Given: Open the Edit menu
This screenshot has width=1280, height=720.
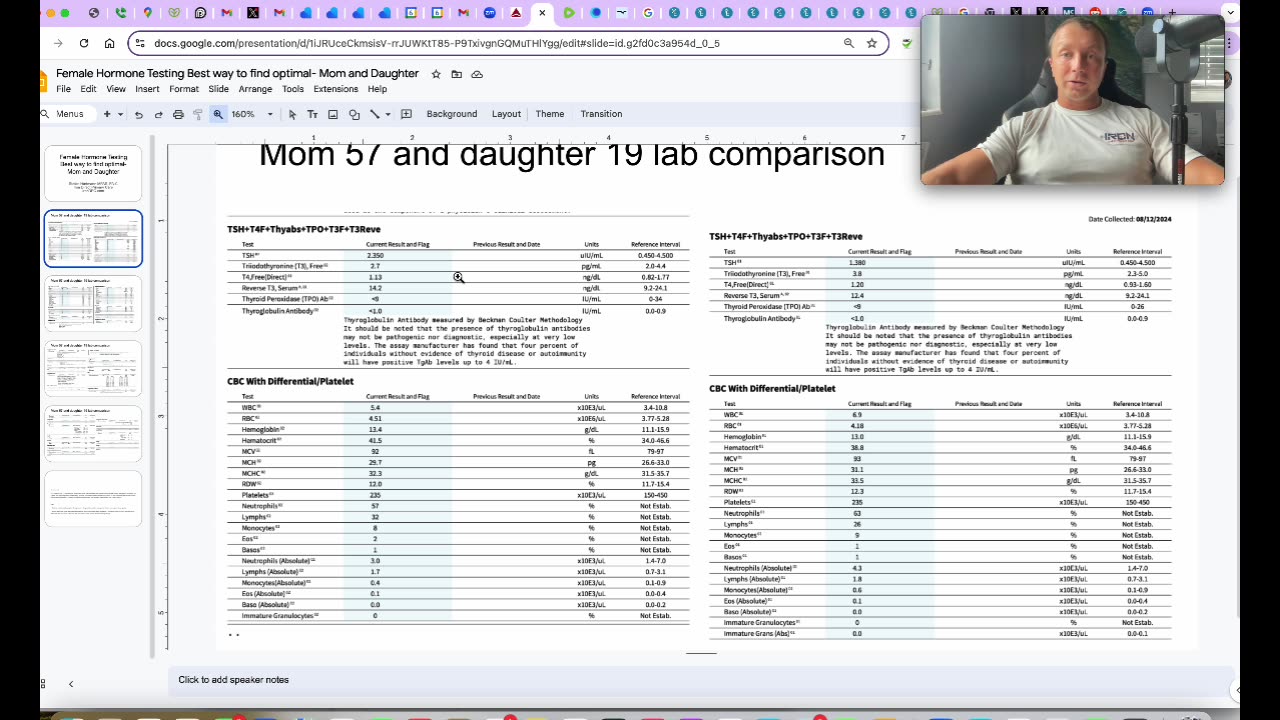Looking at the screenshot, I should (x=89, y=89).
